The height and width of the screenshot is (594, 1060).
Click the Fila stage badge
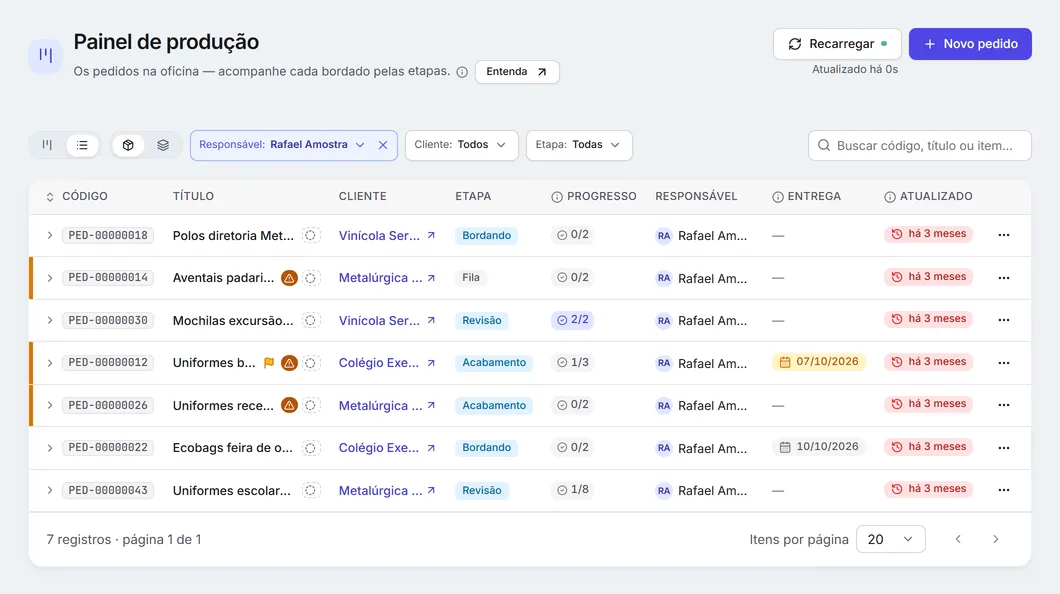471,278
